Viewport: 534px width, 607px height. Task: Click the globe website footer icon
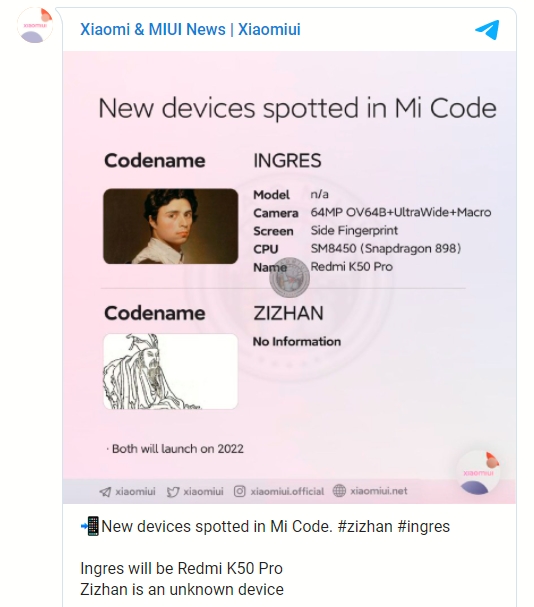[339, 491]
